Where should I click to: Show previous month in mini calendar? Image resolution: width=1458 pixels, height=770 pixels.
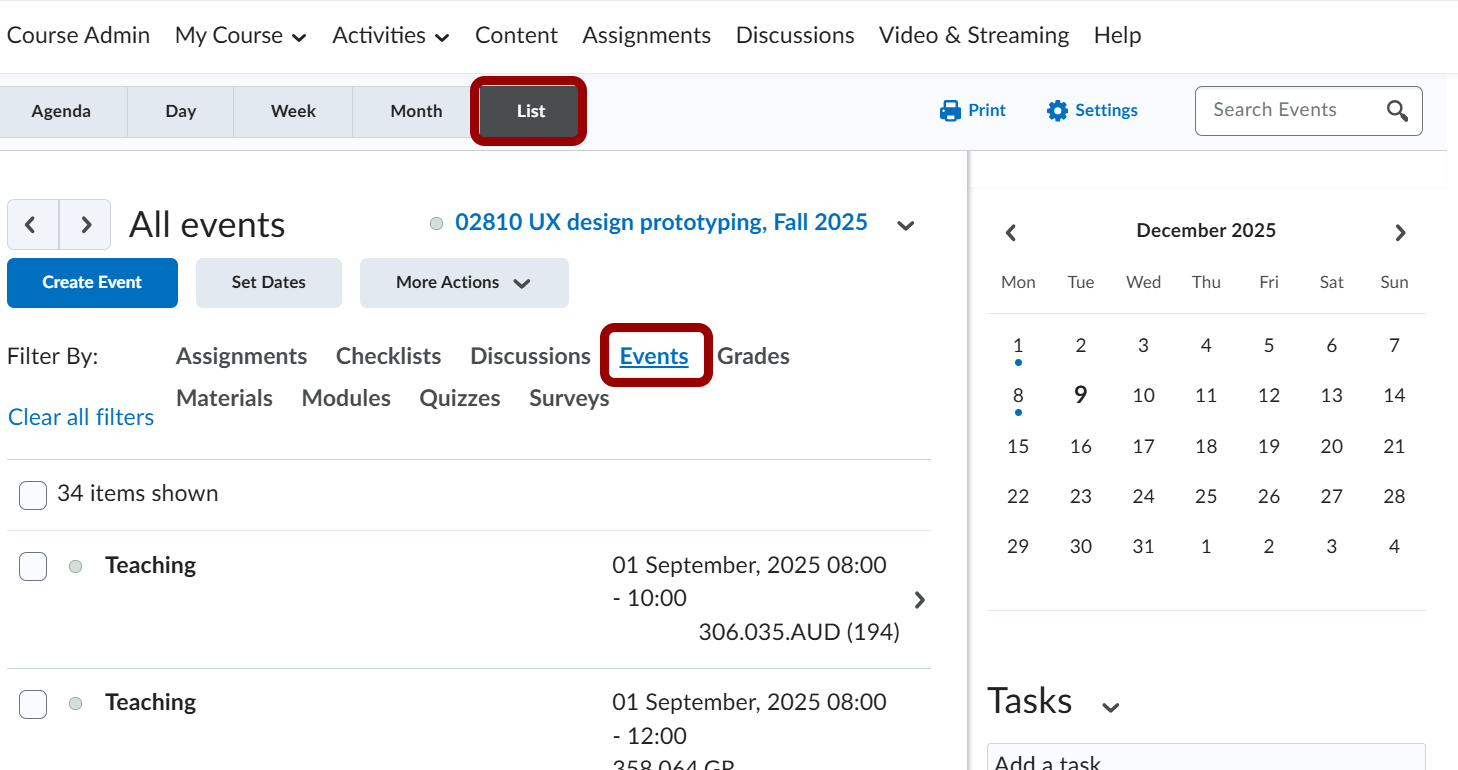point(1011,232)
